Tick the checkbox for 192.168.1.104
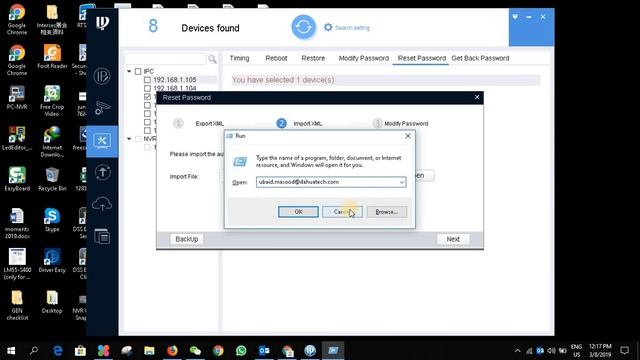Screen dimensions: 640x360 pyautogui.click(x=147, y=88)
